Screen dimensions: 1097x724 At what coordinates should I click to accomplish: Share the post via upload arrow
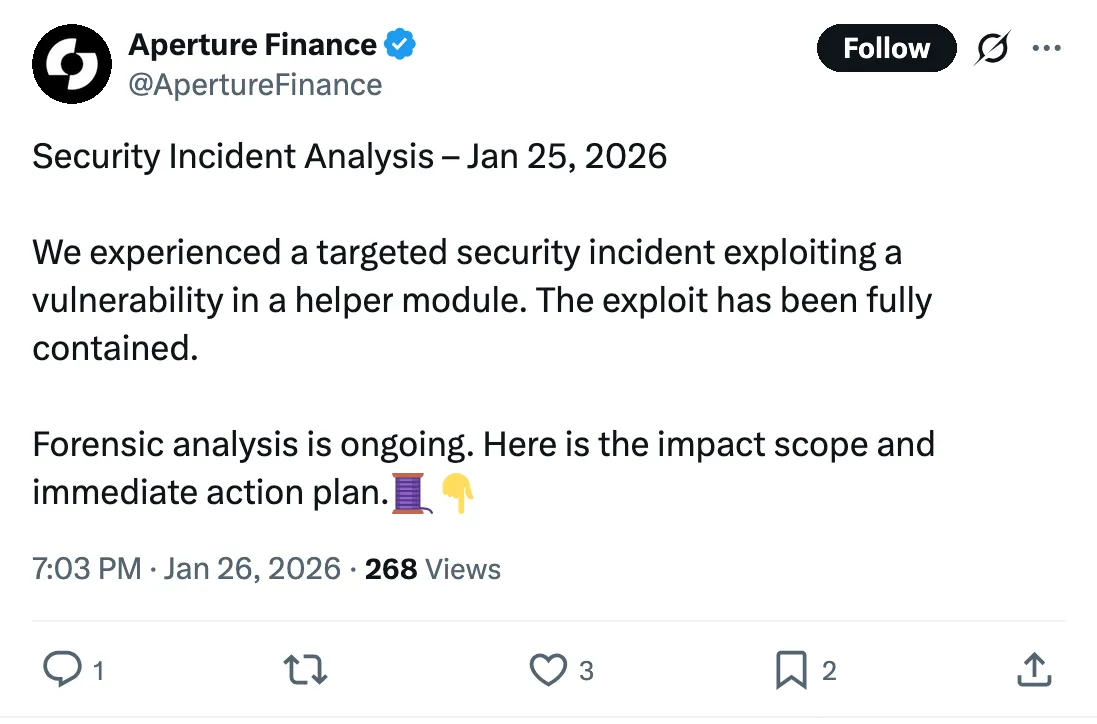[1033, 670]
